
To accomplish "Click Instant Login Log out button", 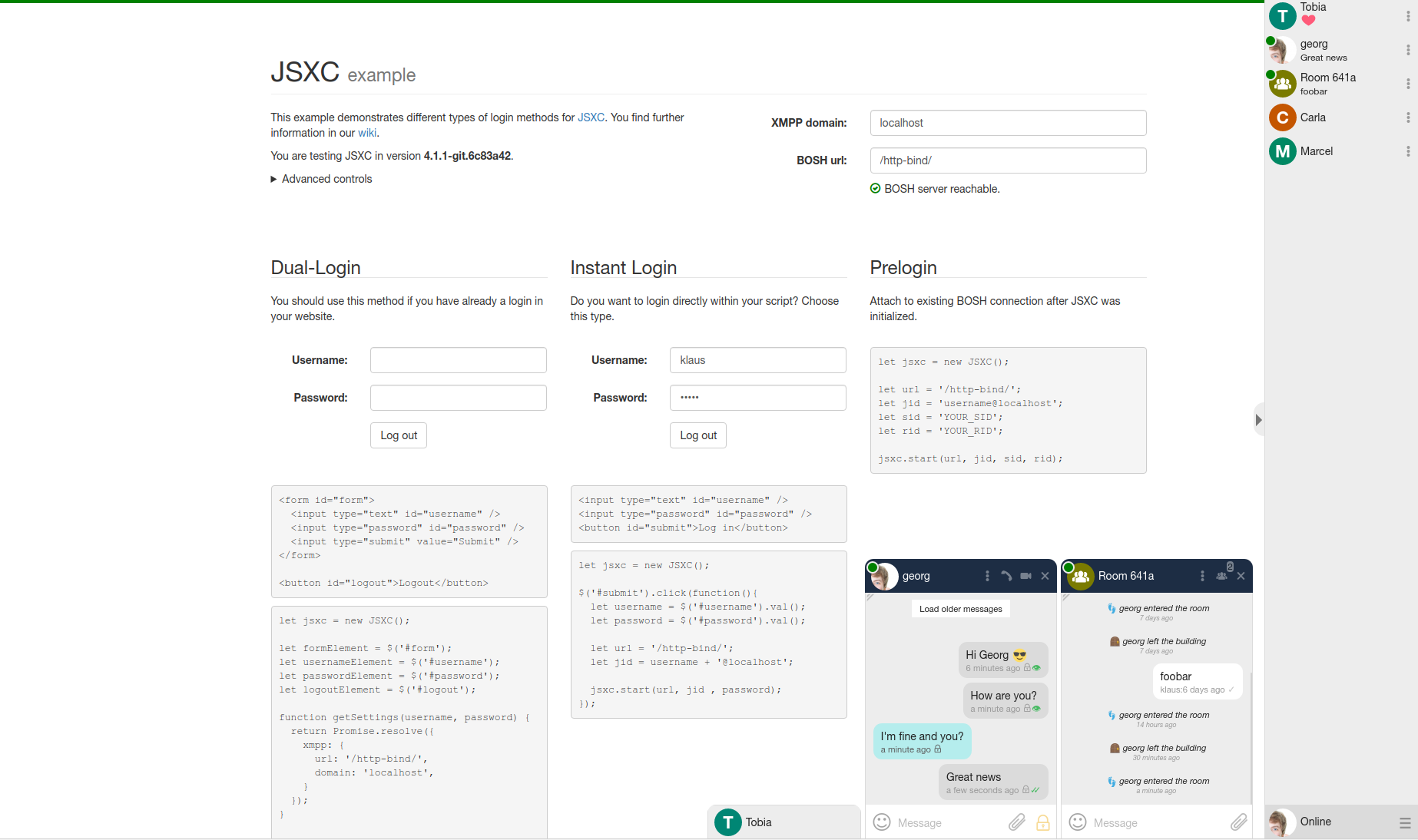I will (698, 435).
